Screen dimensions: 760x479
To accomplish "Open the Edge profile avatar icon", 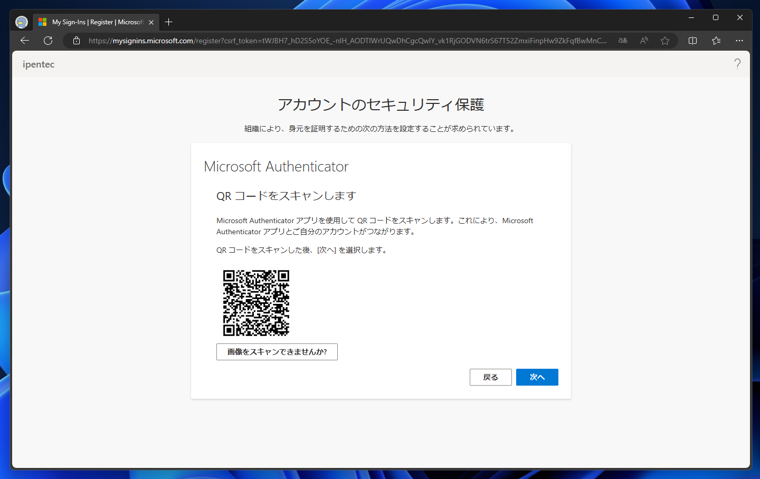I will click(21, 22).
